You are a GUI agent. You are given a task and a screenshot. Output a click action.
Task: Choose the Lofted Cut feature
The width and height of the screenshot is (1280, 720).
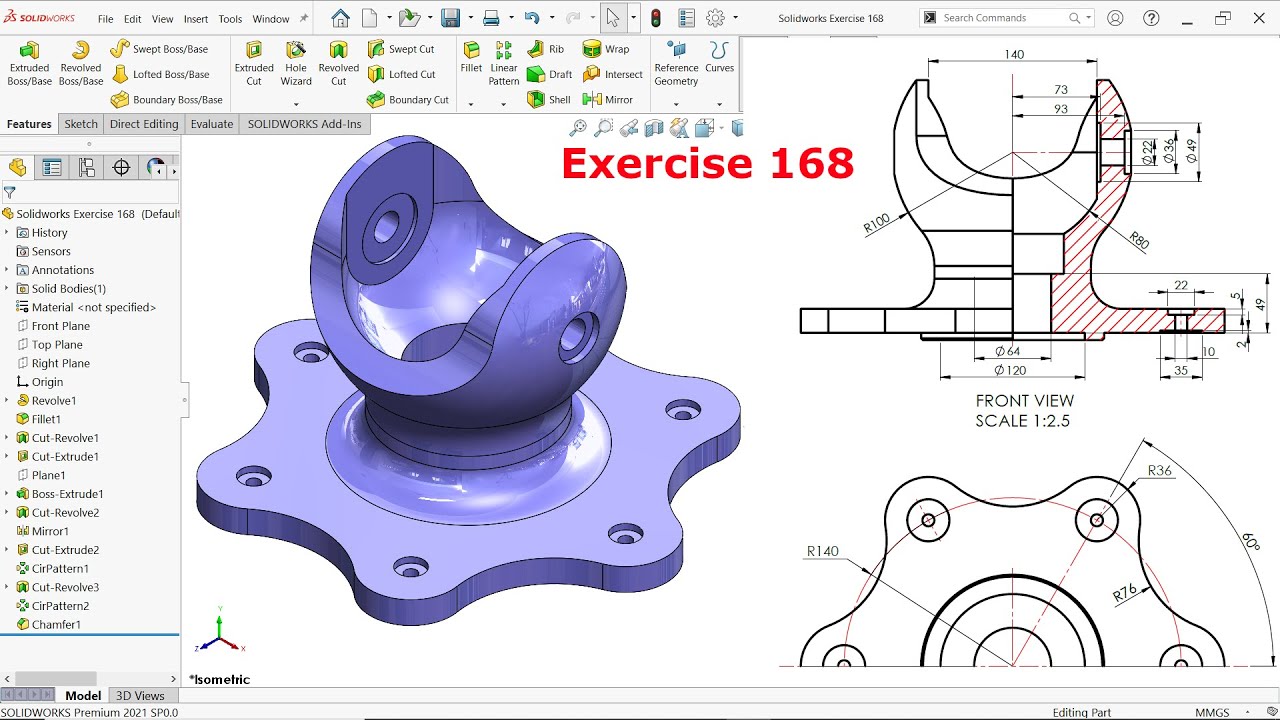(x=401, y=74)
